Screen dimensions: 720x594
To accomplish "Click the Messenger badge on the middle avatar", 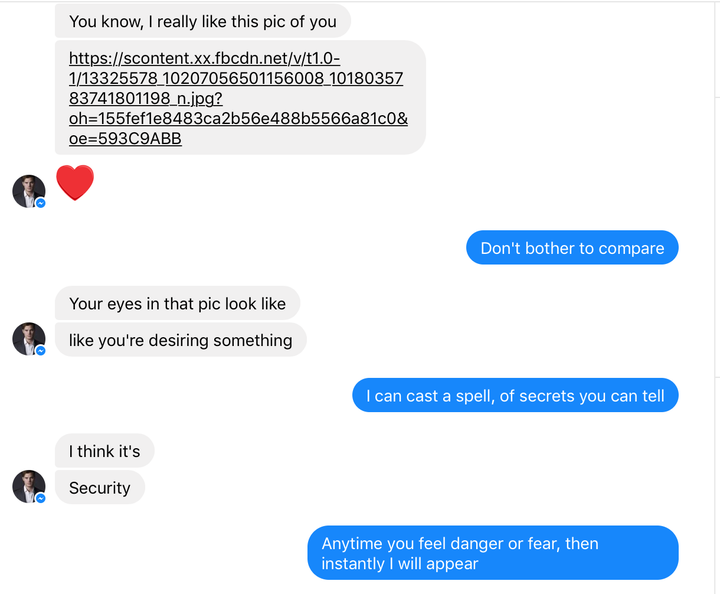I will [x=40, y=351].
